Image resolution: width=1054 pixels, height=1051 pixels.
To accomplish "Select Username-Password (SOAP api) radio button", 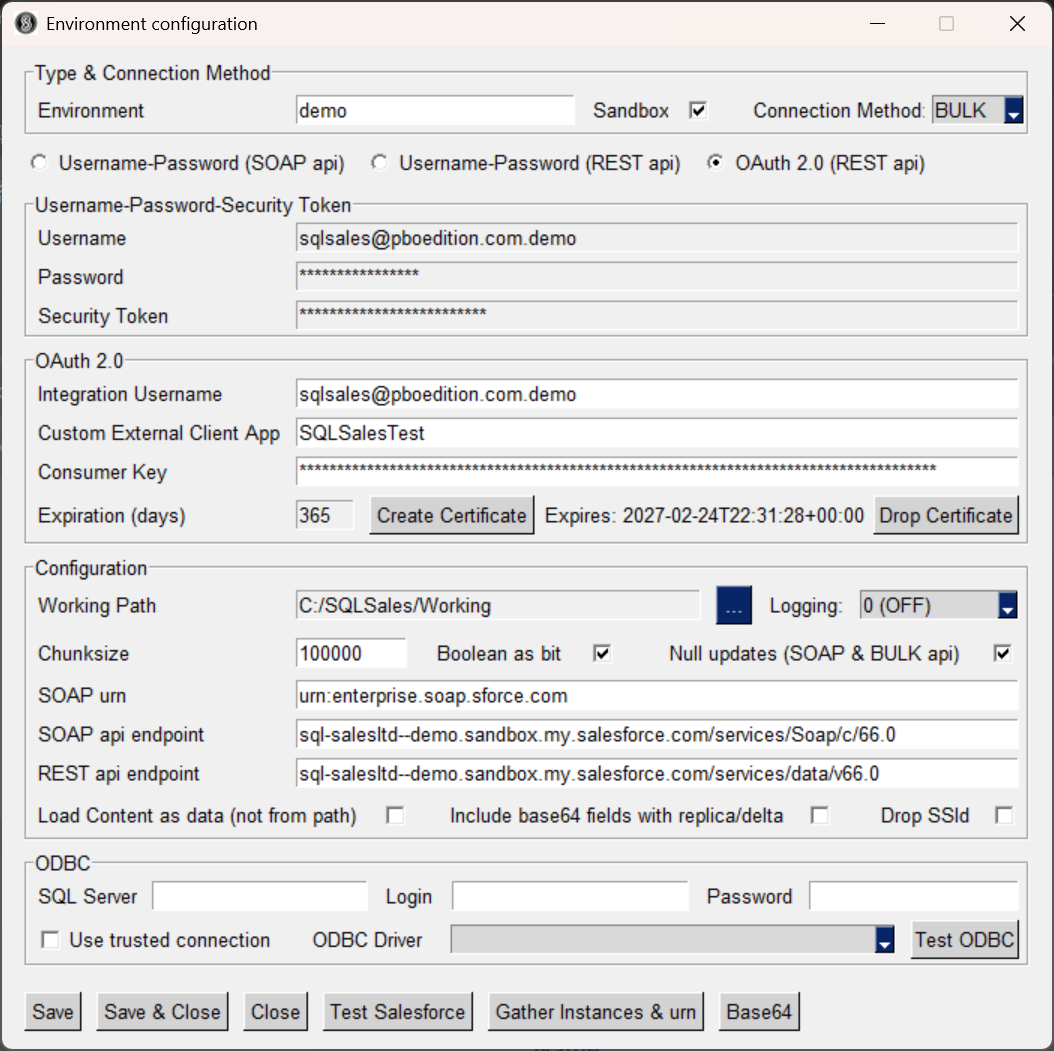I will [39, 163].
